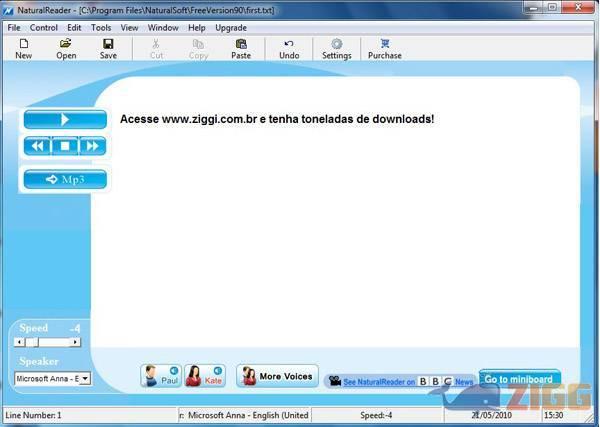Screen dimensions: 600x427
Task: Skip forward to the next sentence
Action: click(x=93, y=146)
